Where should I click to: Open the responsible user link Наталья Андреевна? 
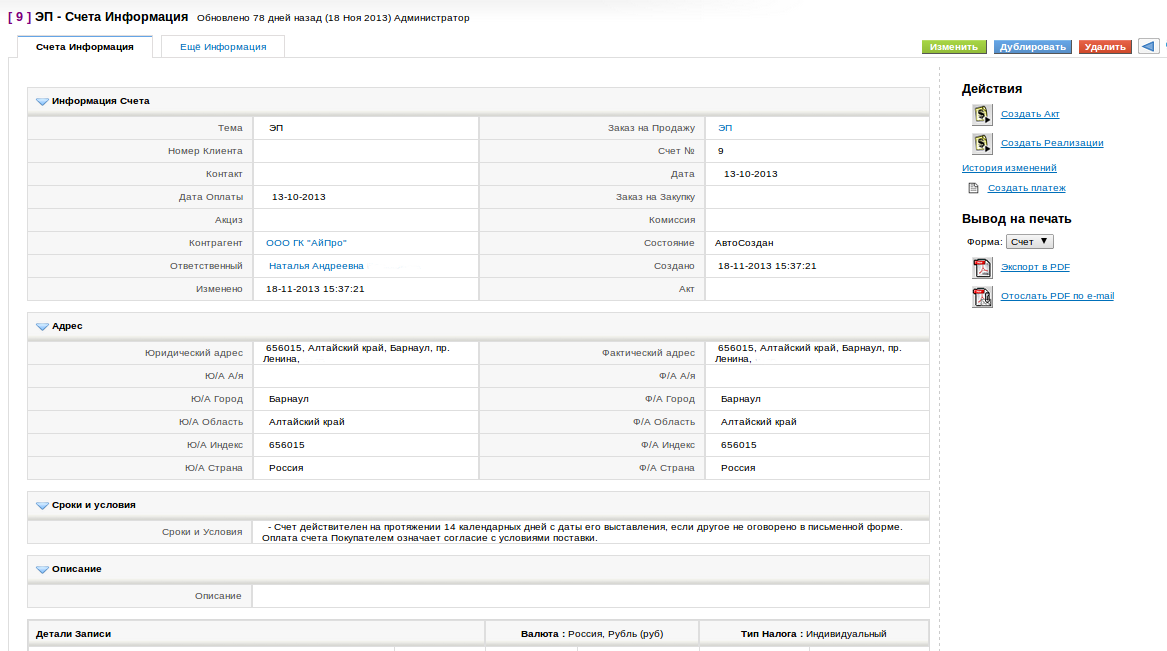tap(316, 266)
